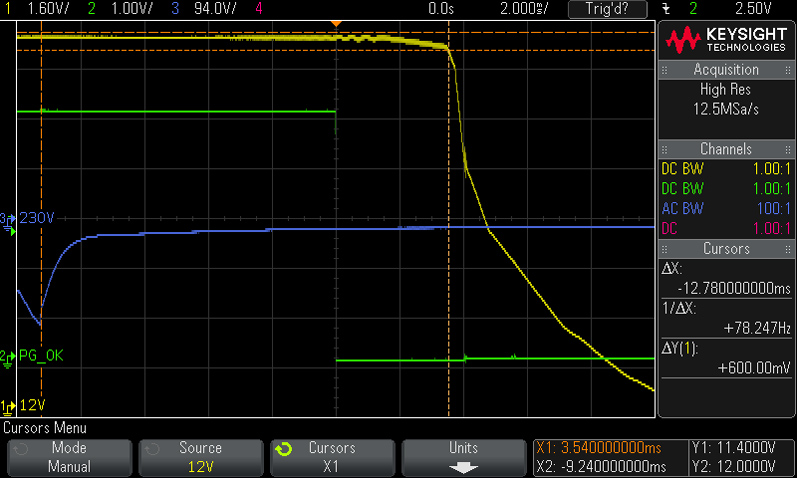The height and width of the screenshot is (478, 797).
Task: Click the grip icon right of Channels
Action: [x=788, y=150]
